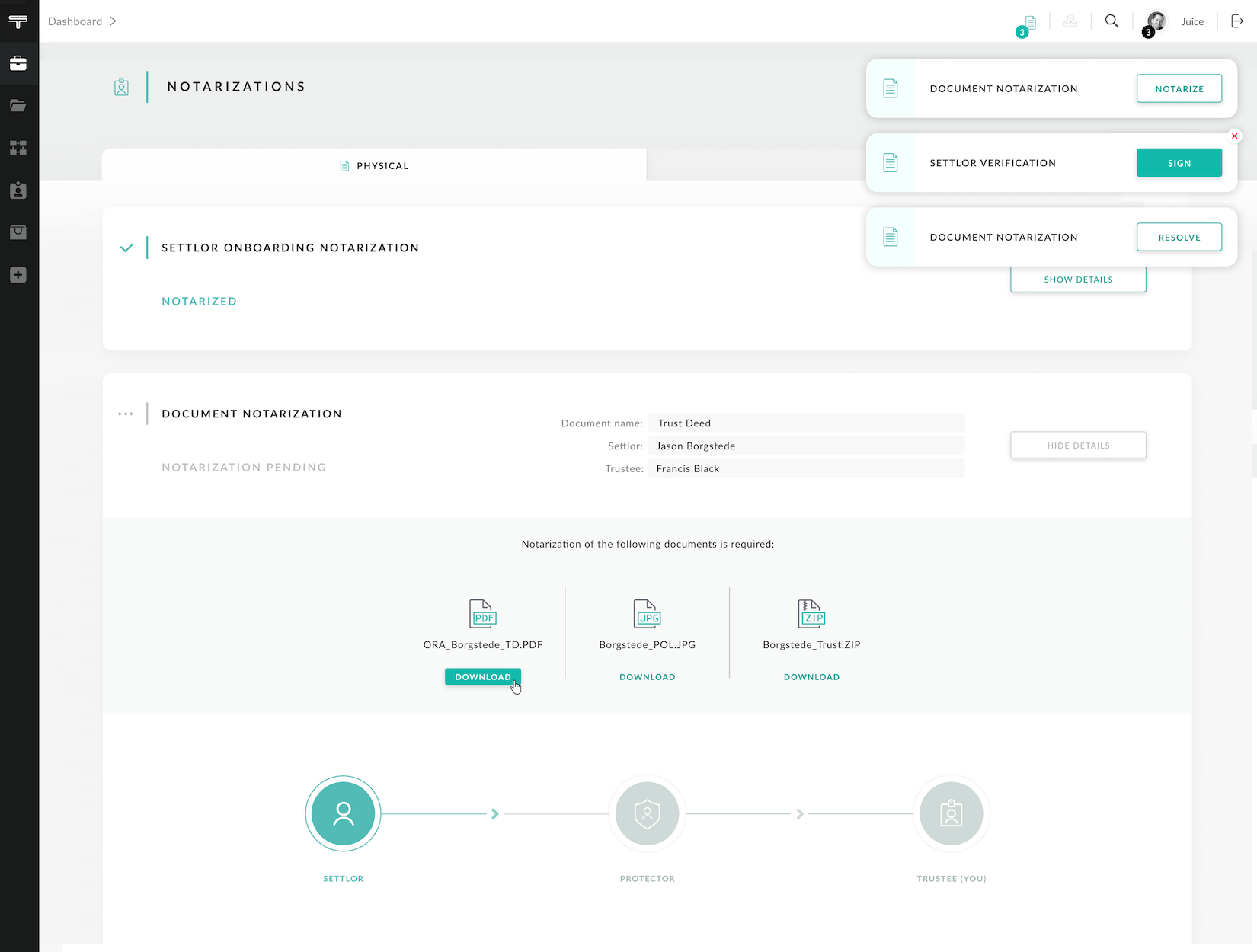Image resolution: width=1257 pixels, height=952 pixels.
Task: Open the search magnifier icon
Action: tap(1111, 21)
